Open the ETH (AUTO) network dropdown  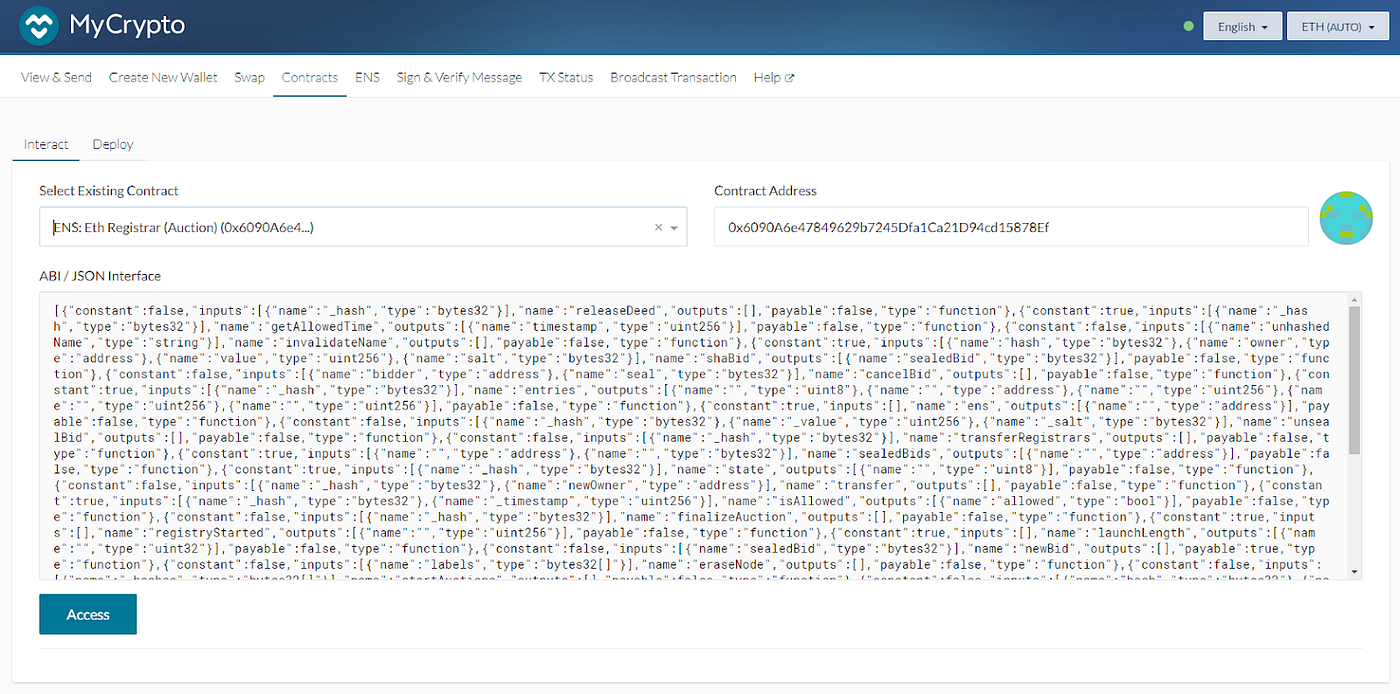coord(1337,26)
